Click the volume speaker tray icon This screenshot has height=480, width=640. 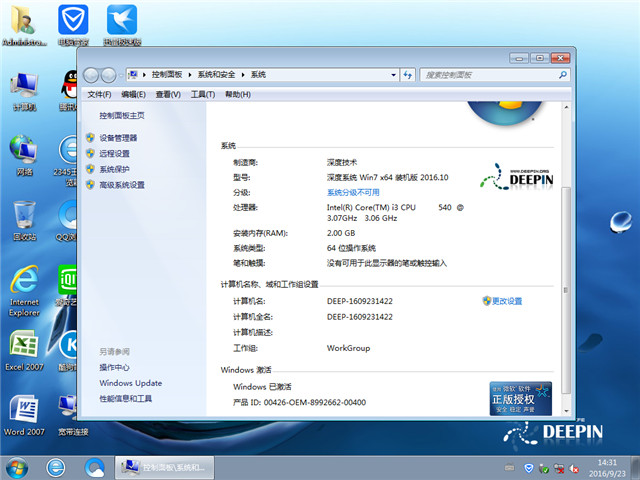[574, 468]
